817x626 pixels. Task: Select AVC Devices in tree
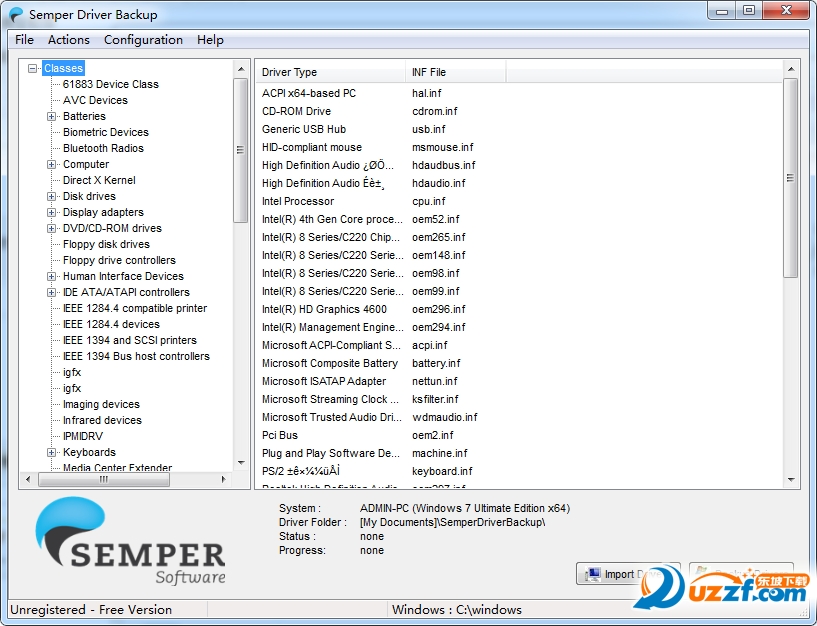95,100
